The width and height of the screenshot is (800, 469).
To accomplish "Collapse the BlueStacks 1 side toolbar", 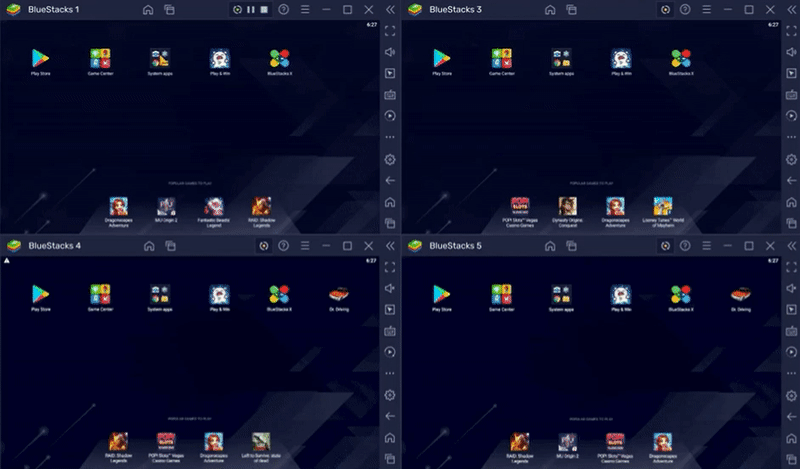I will click(x=390, y=10).
